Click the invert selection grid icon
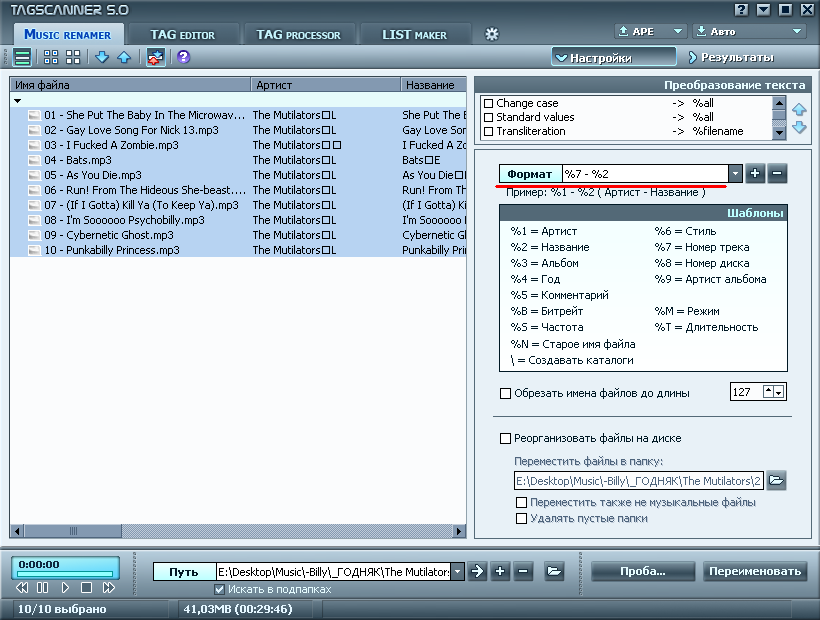Screen dimensions: 820x620 pos(73,57)
